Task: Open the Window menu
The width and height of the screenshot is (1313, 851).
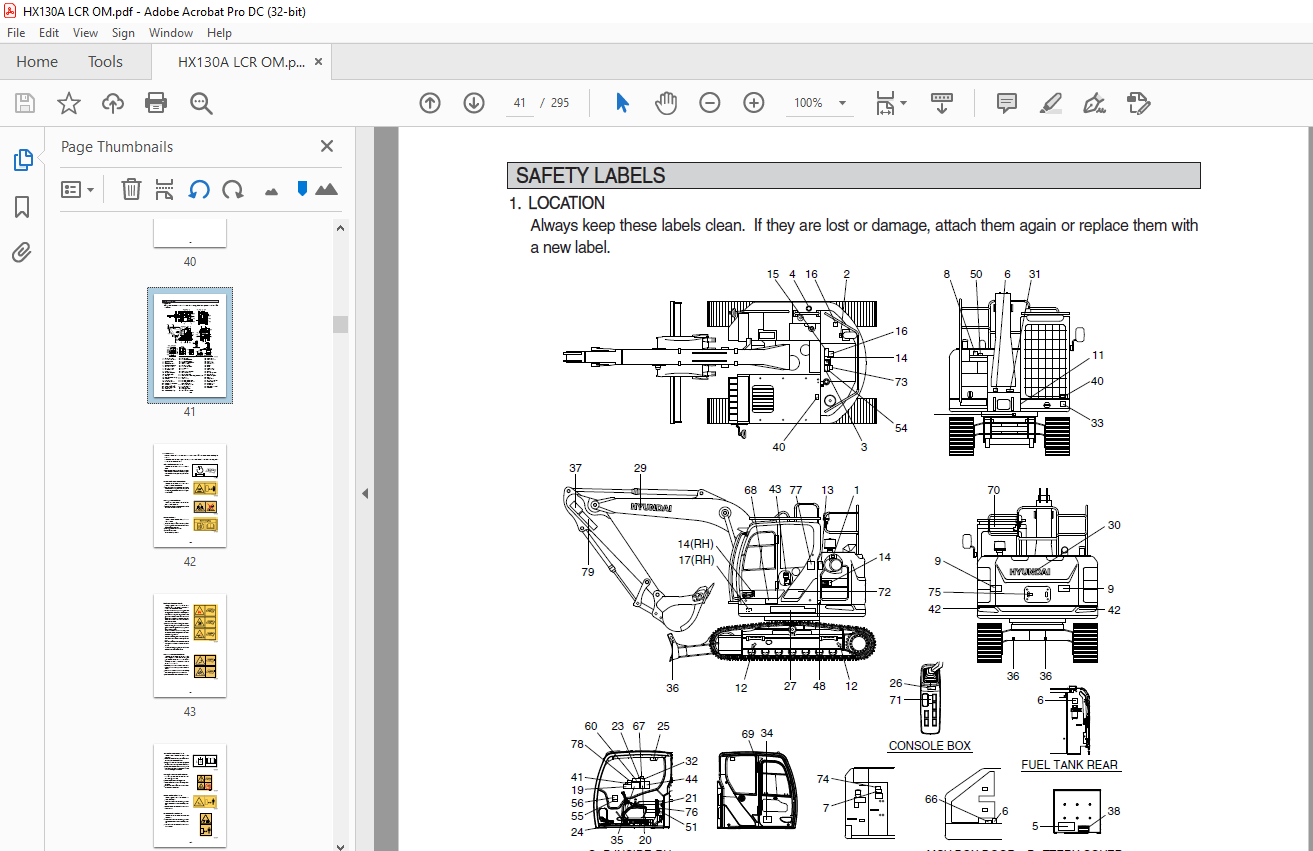Action: (171, 33)
